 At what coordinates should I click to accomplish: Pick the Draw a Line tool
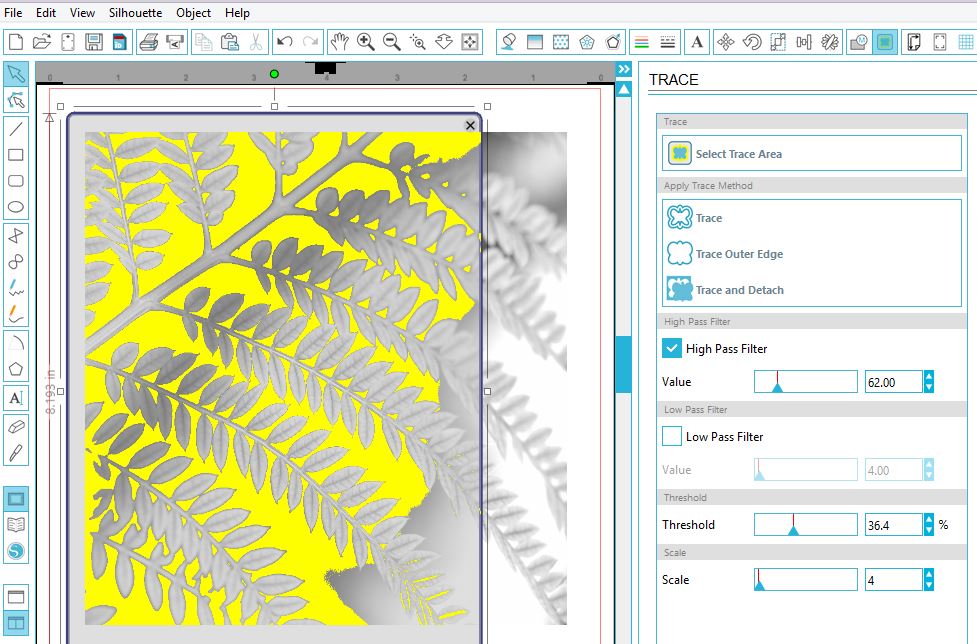click(x=16, y=129)
